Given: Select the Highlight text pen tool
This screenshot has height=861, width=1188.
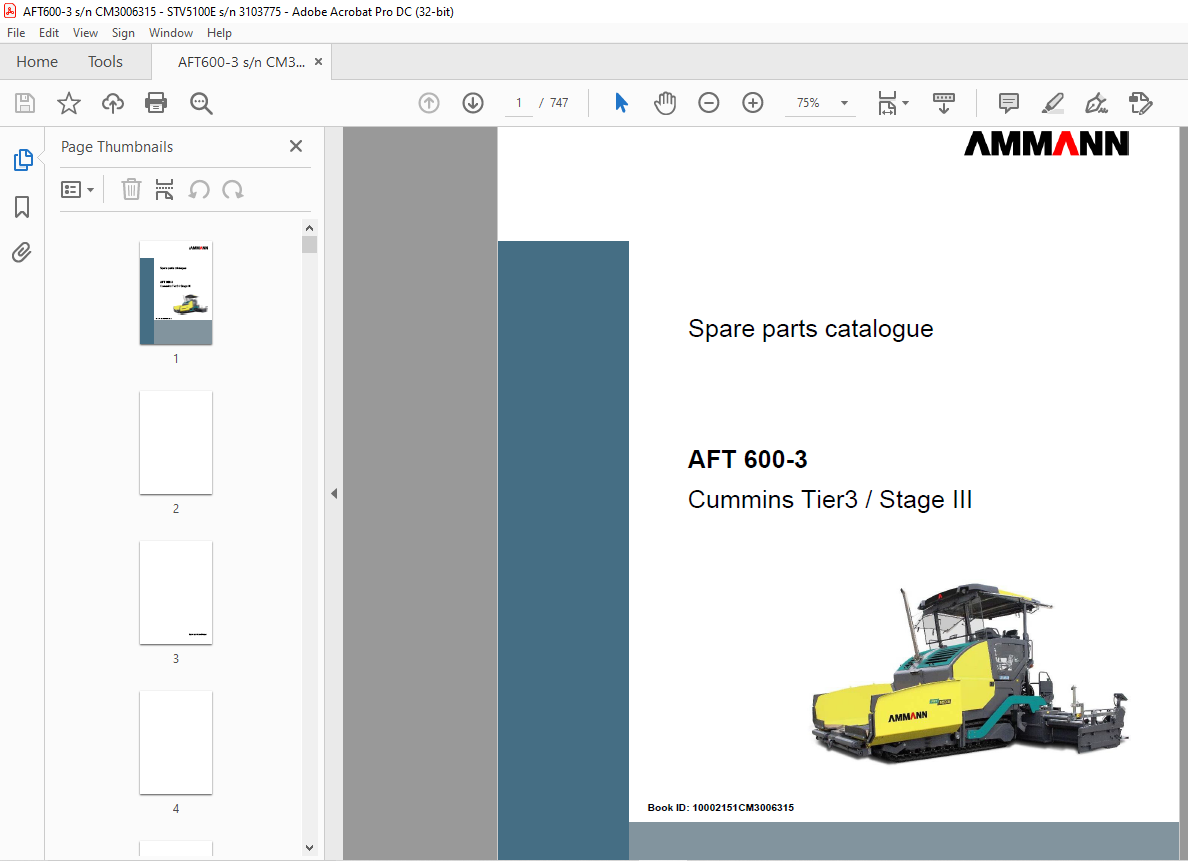Looking at the screenshot, I should pos(1052,103).
